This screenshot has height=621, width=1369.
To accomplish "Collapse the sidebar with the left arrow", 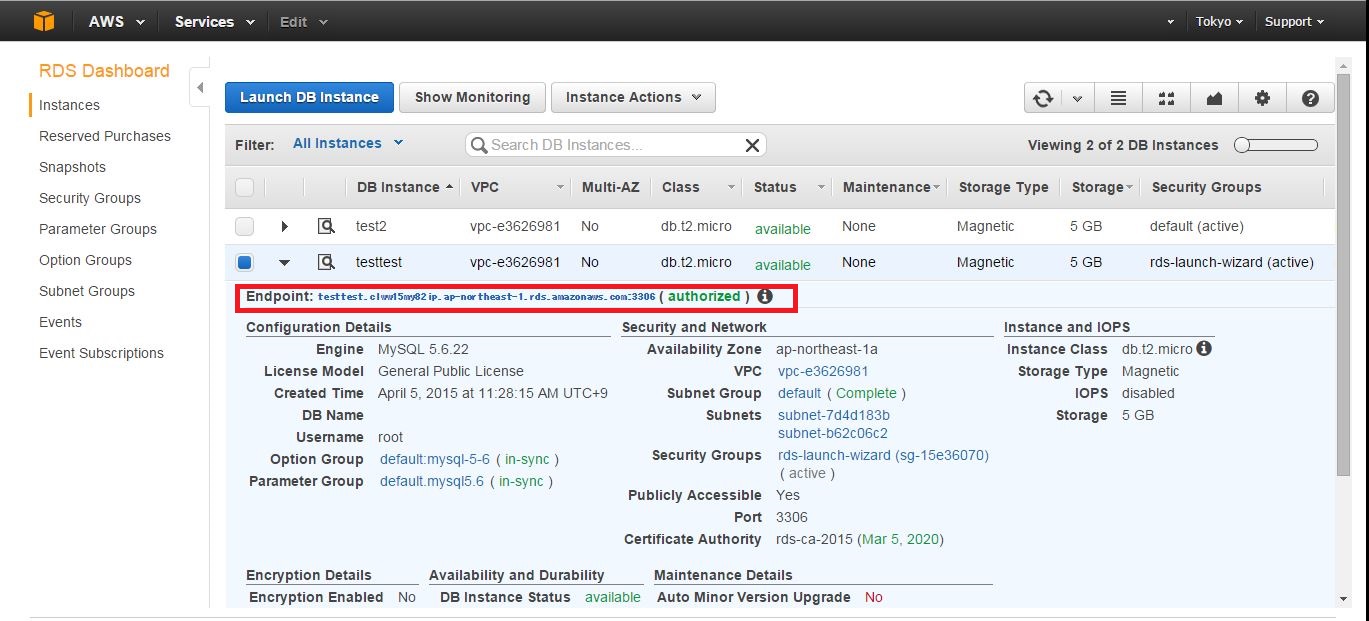I will pyautogui.click(x=200, y=88).
